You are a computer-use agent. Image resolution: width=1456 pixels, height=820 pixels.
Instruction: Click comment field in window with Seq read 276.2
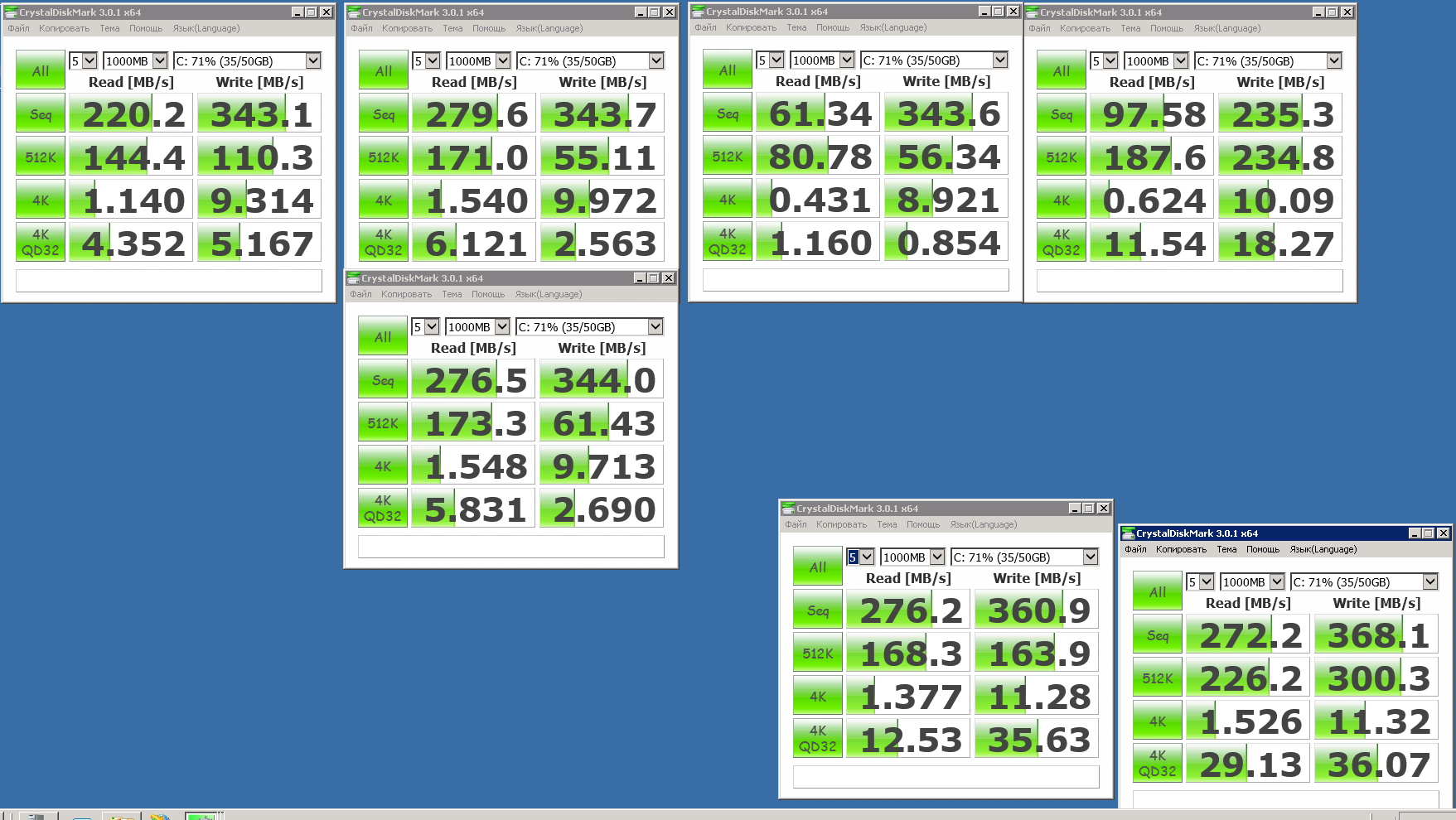946,777
